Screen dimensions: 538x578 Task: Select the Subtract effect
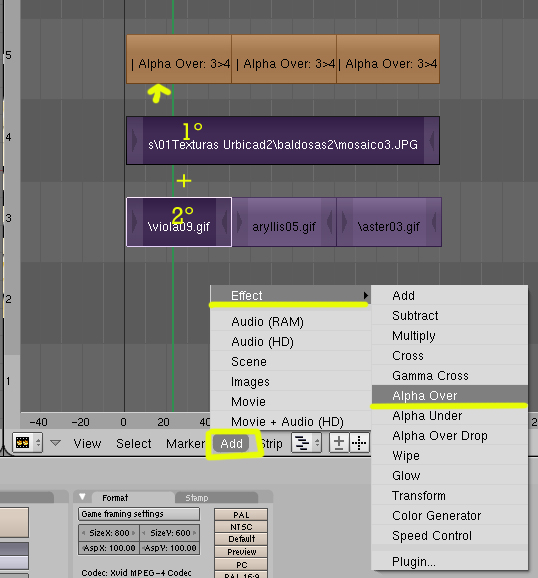pyautogui.click(x=450, y=316)
